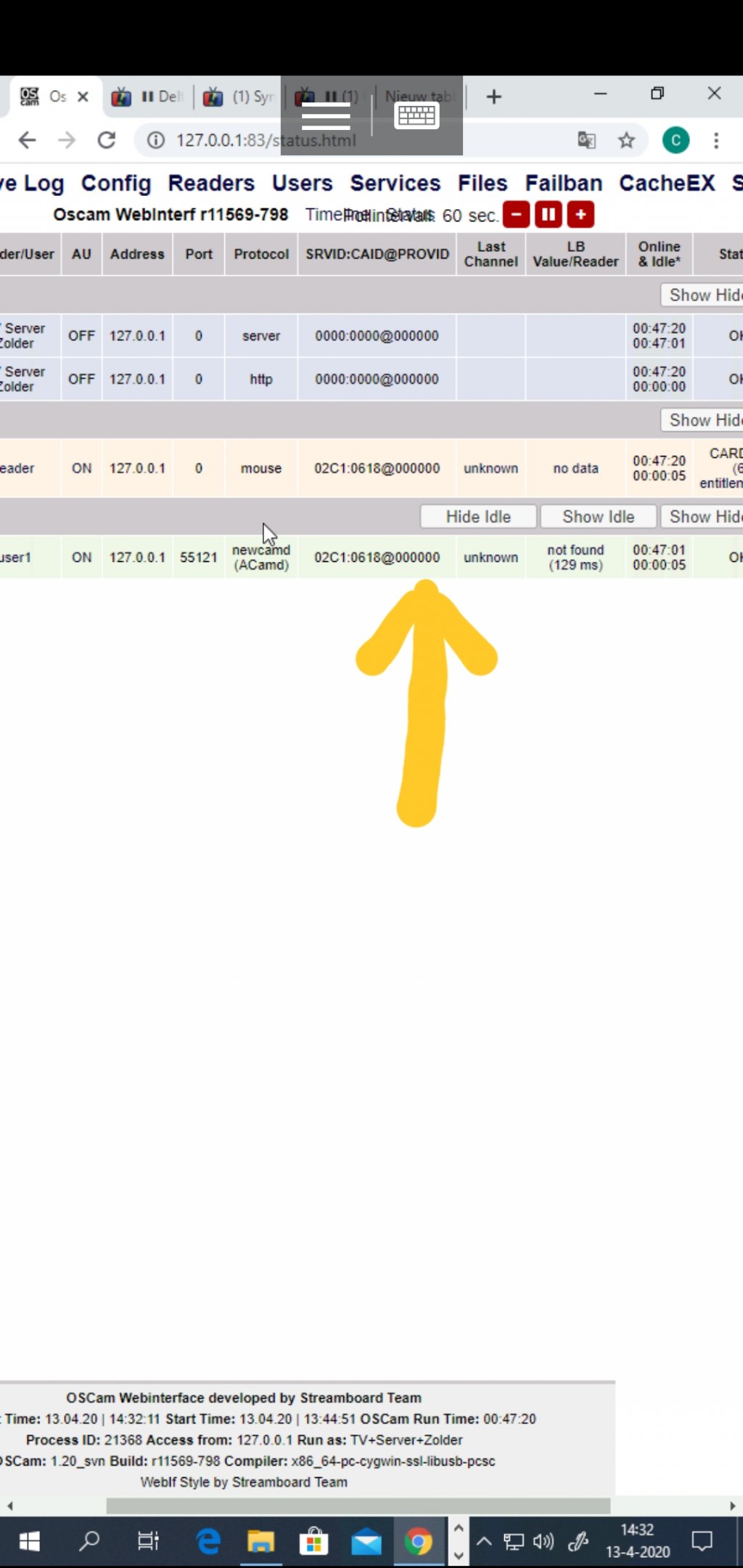Click the translate page icon

pos(586,140)
